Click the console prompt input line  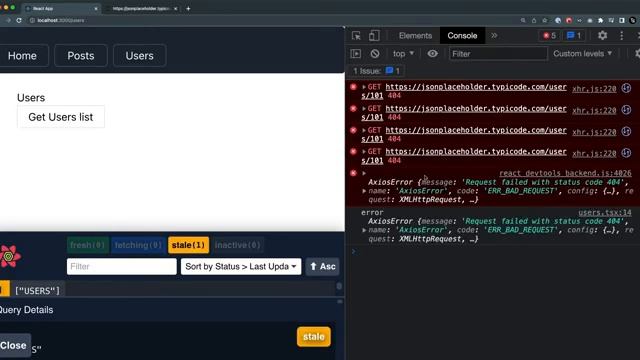496,251
